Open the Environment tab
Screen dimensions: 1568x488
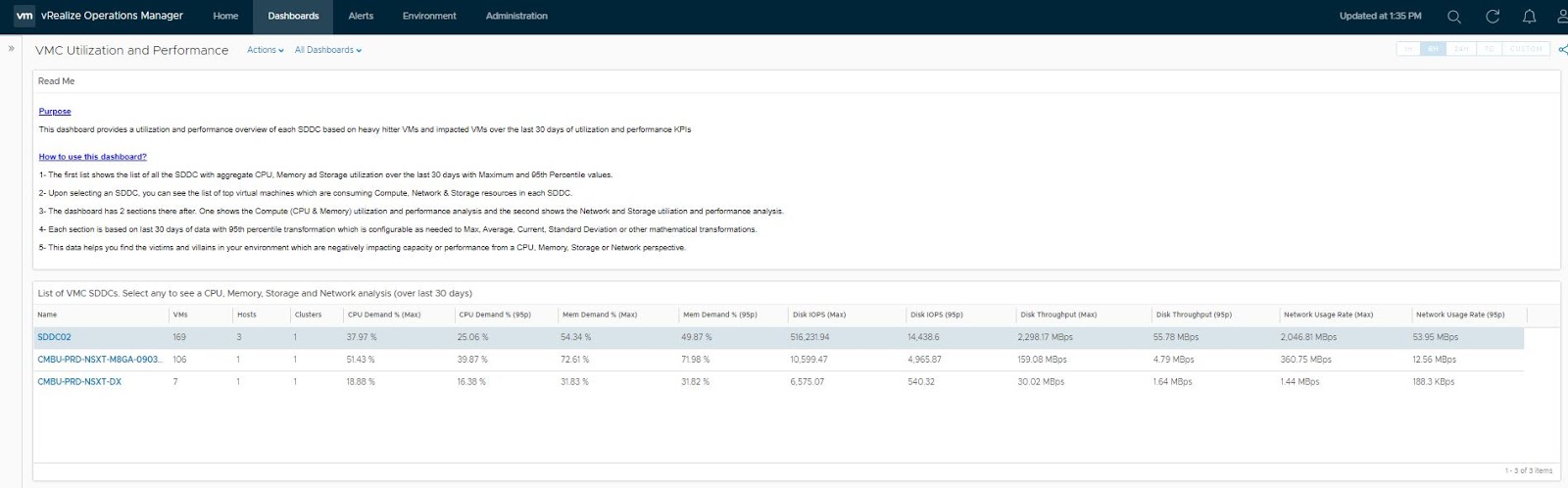point(429,17)
